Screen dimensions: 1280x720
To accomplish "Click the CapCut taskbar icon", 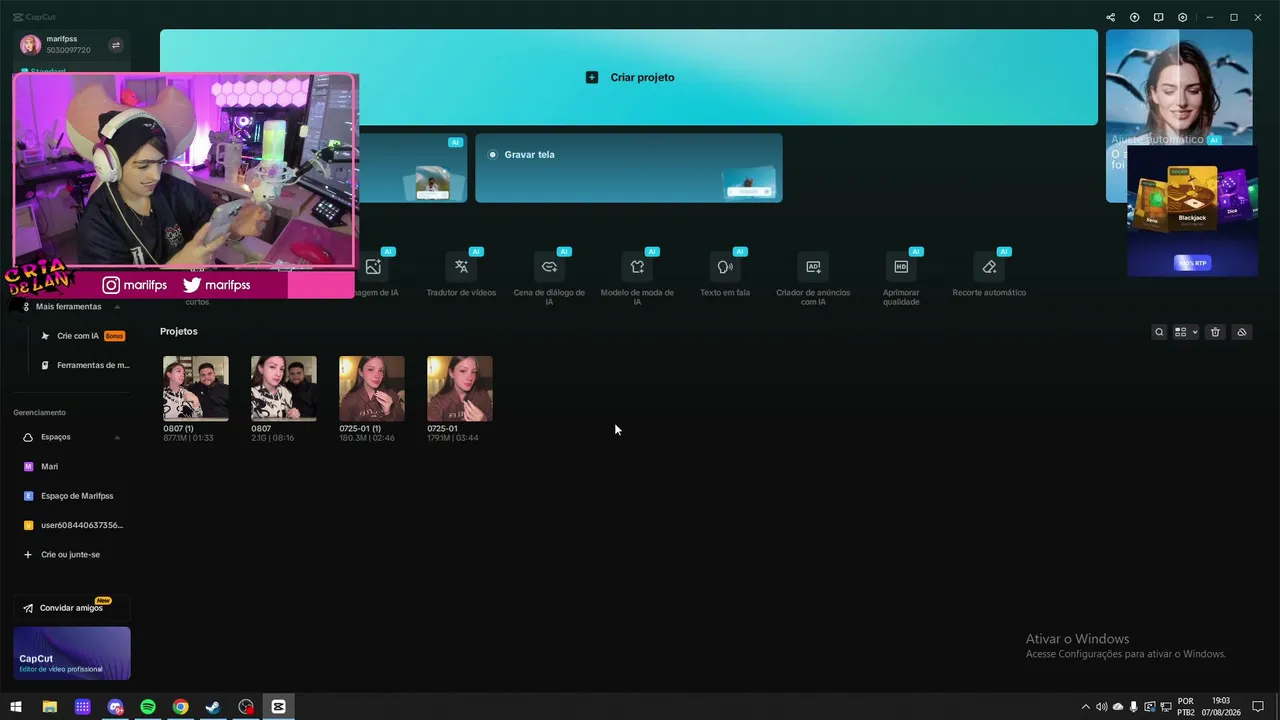I will coord(279,707).
